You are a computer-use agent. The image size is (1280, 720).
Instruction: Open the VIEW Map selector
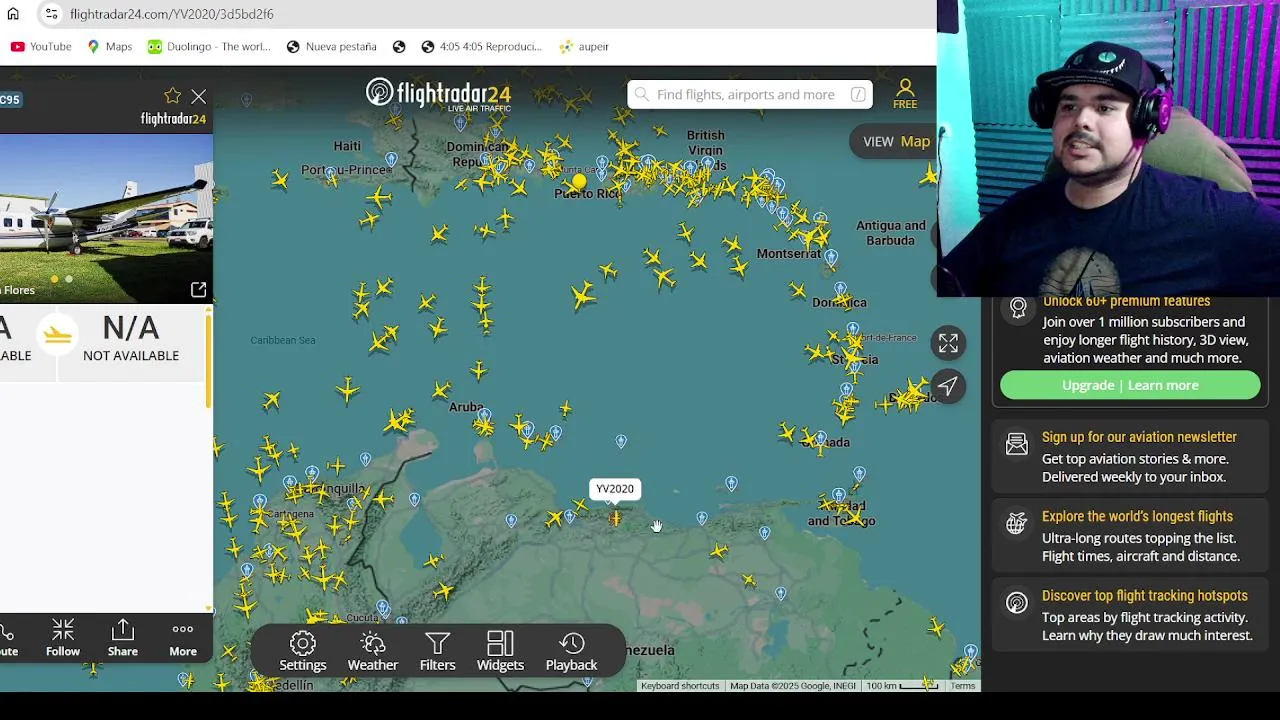[x=897, y=141]
